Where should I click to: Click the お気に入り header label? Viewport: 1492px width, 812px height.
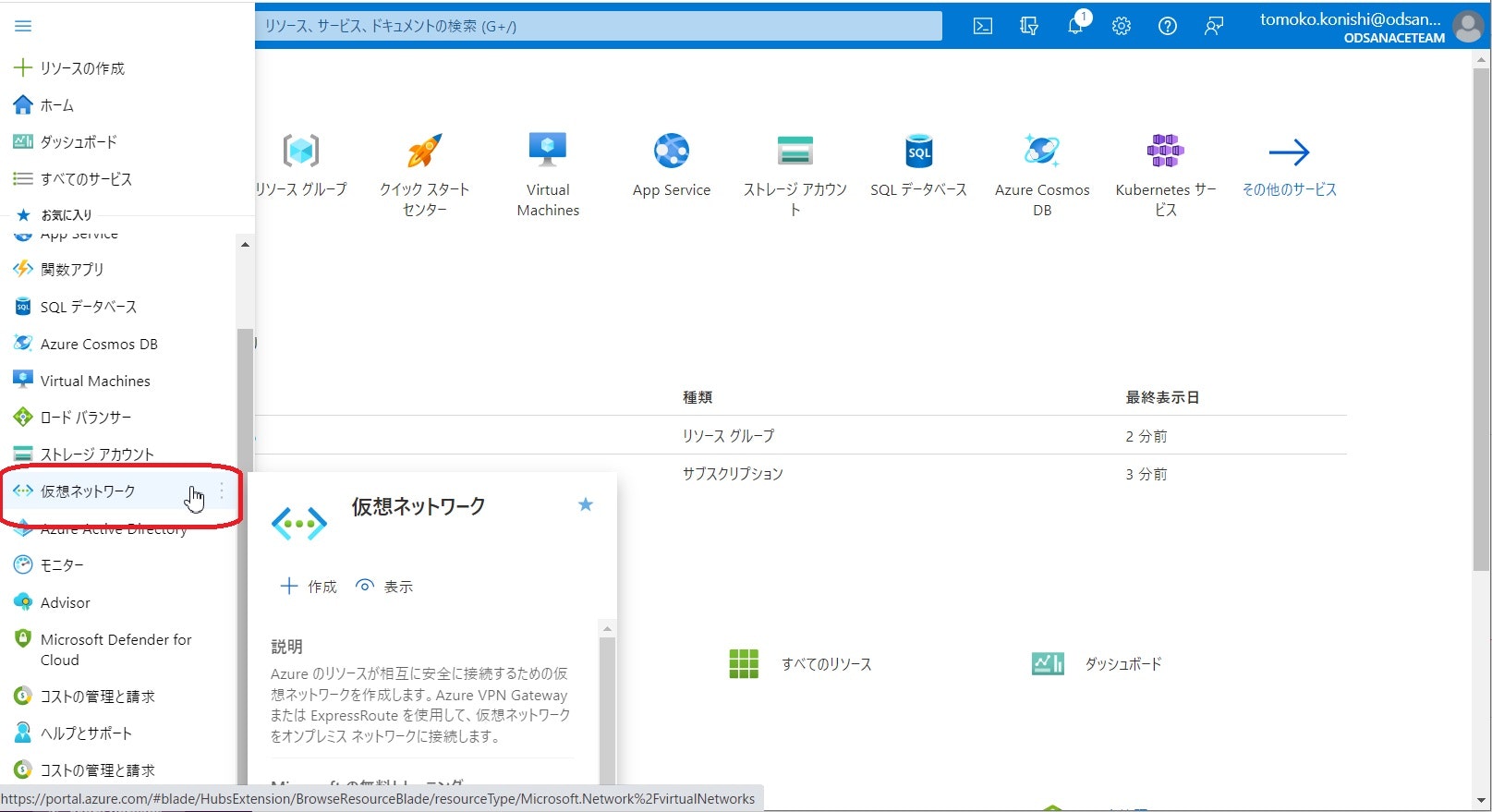67,214
